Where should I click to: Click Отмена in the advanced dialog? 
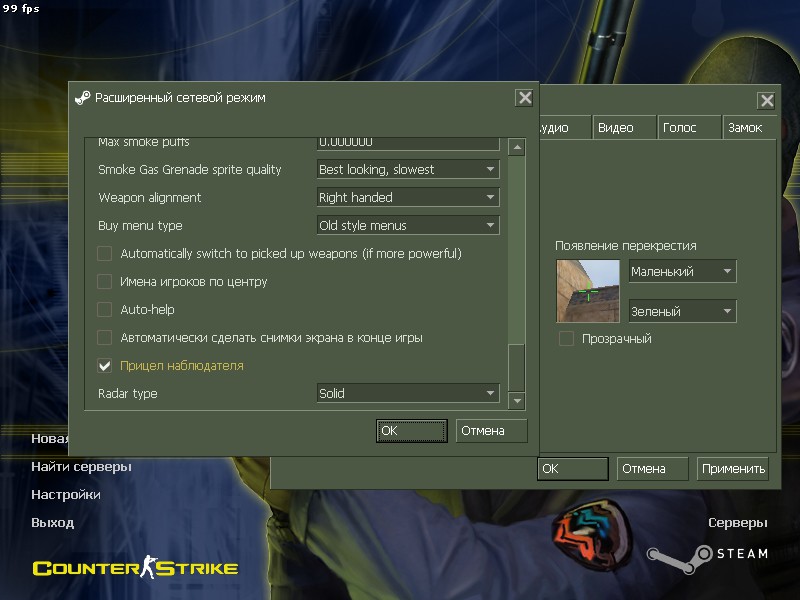491,431
